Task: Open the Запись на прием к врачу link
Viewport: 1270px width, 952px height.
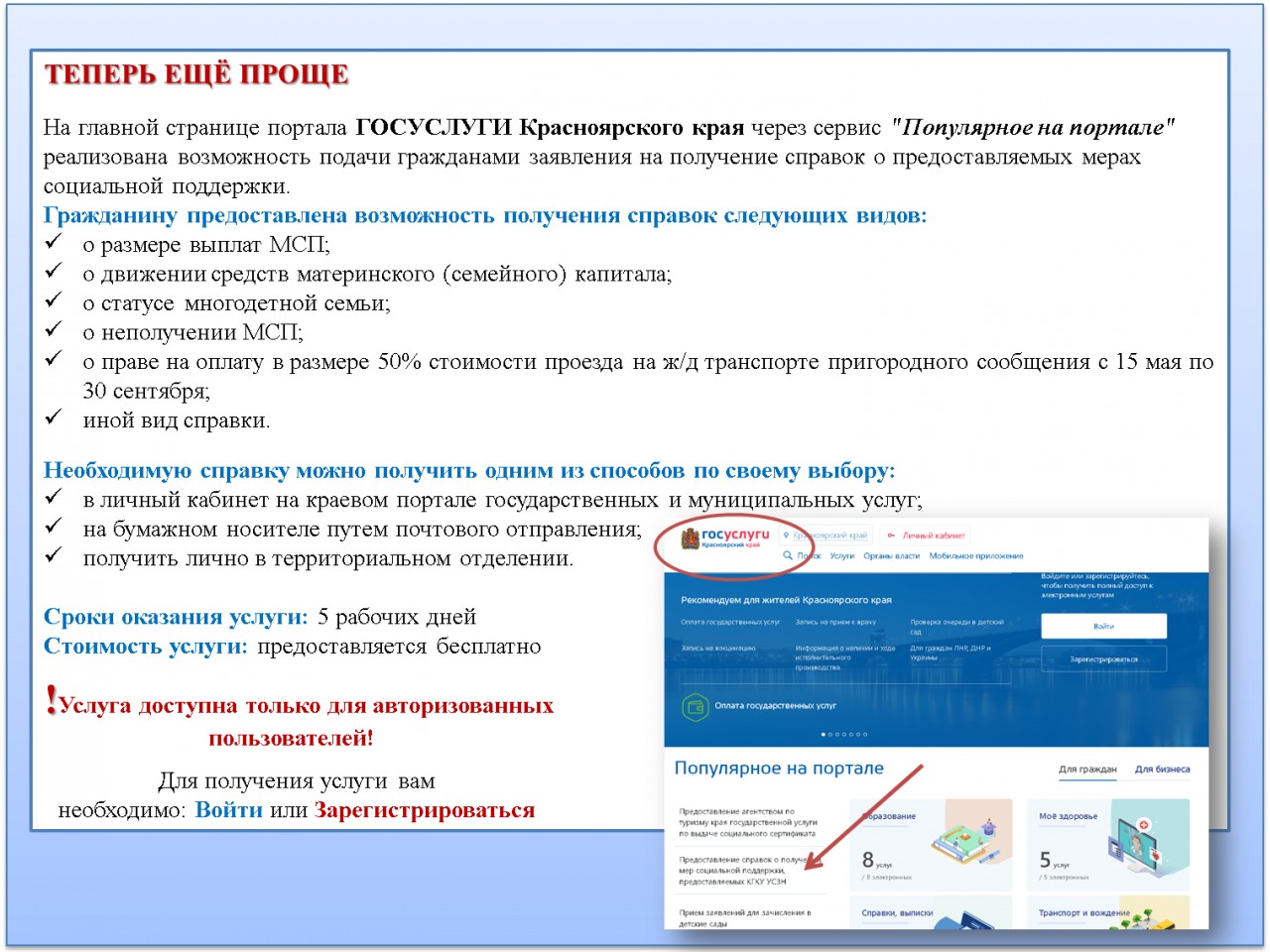Action: pos(835,623)
